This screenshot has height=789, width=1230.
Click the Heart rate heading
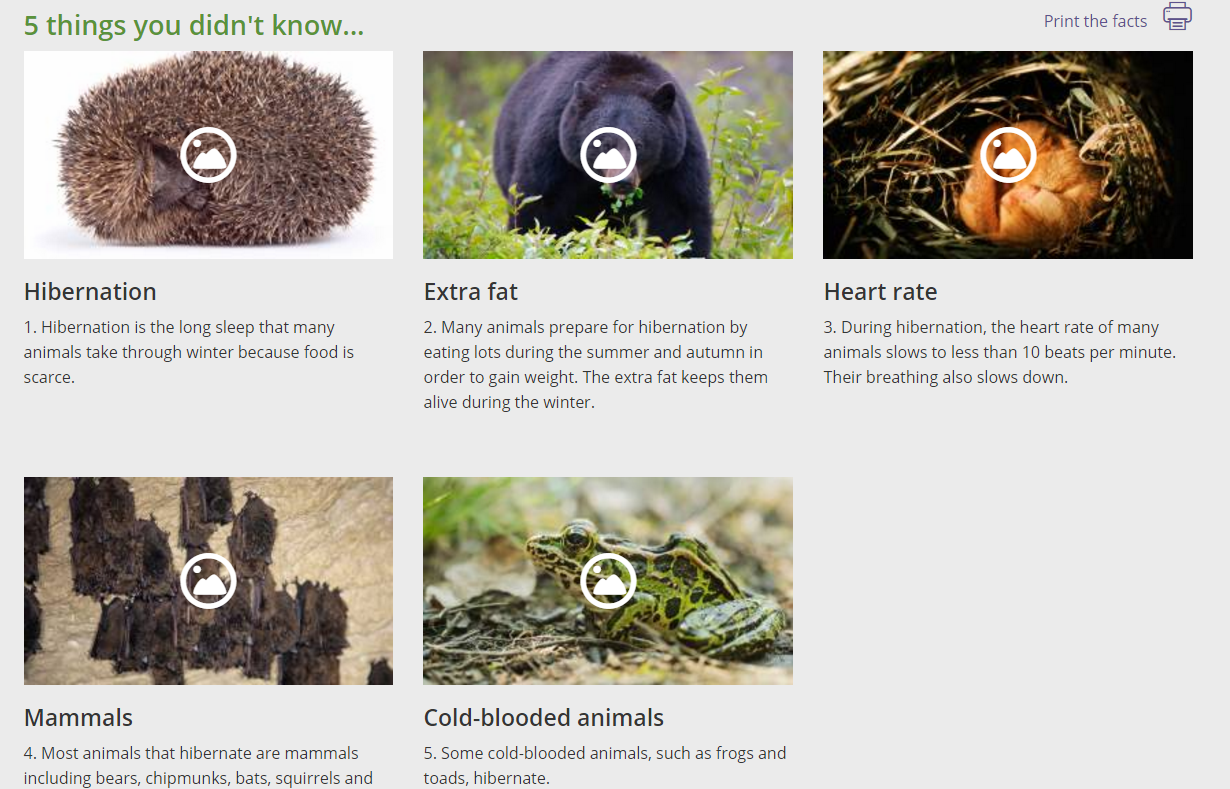tap(880, 292)
